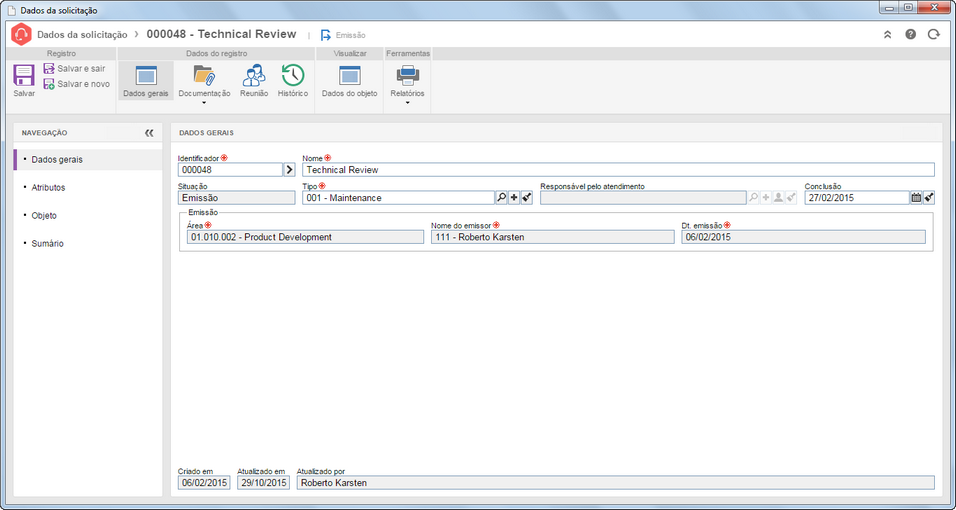The image size is (956, 510).
Task: Click the Relatórios printer icon
Action: coord(407,76)
